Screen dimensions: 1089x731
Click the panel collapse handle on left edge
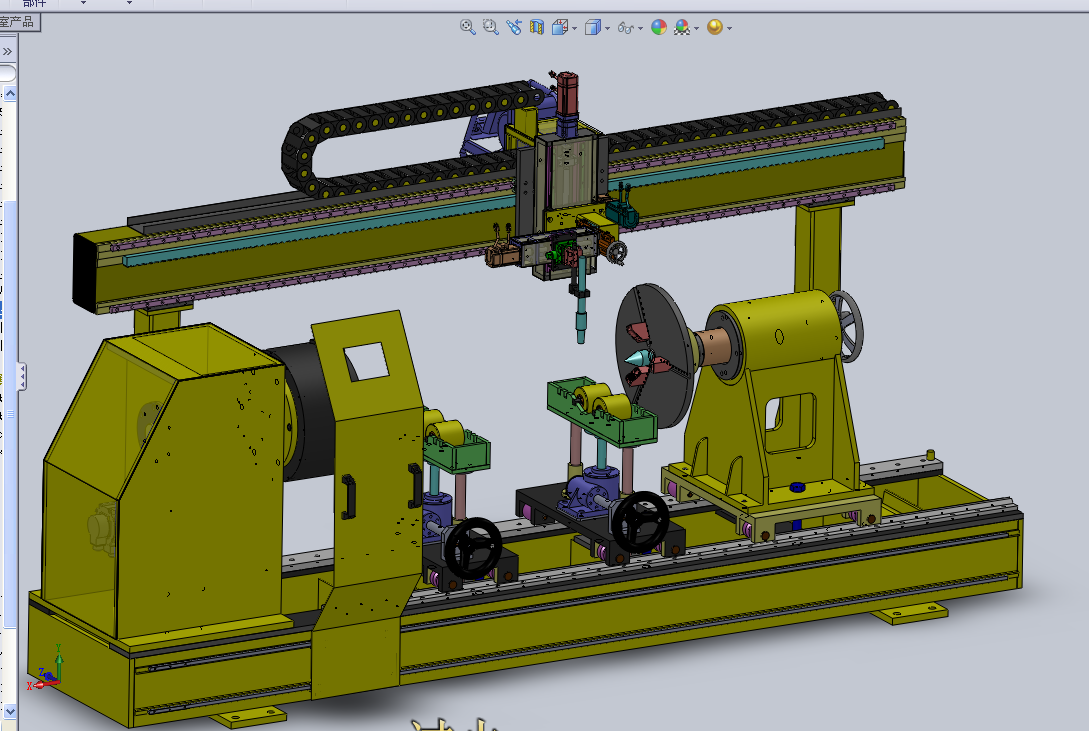(x=22, y=377)
